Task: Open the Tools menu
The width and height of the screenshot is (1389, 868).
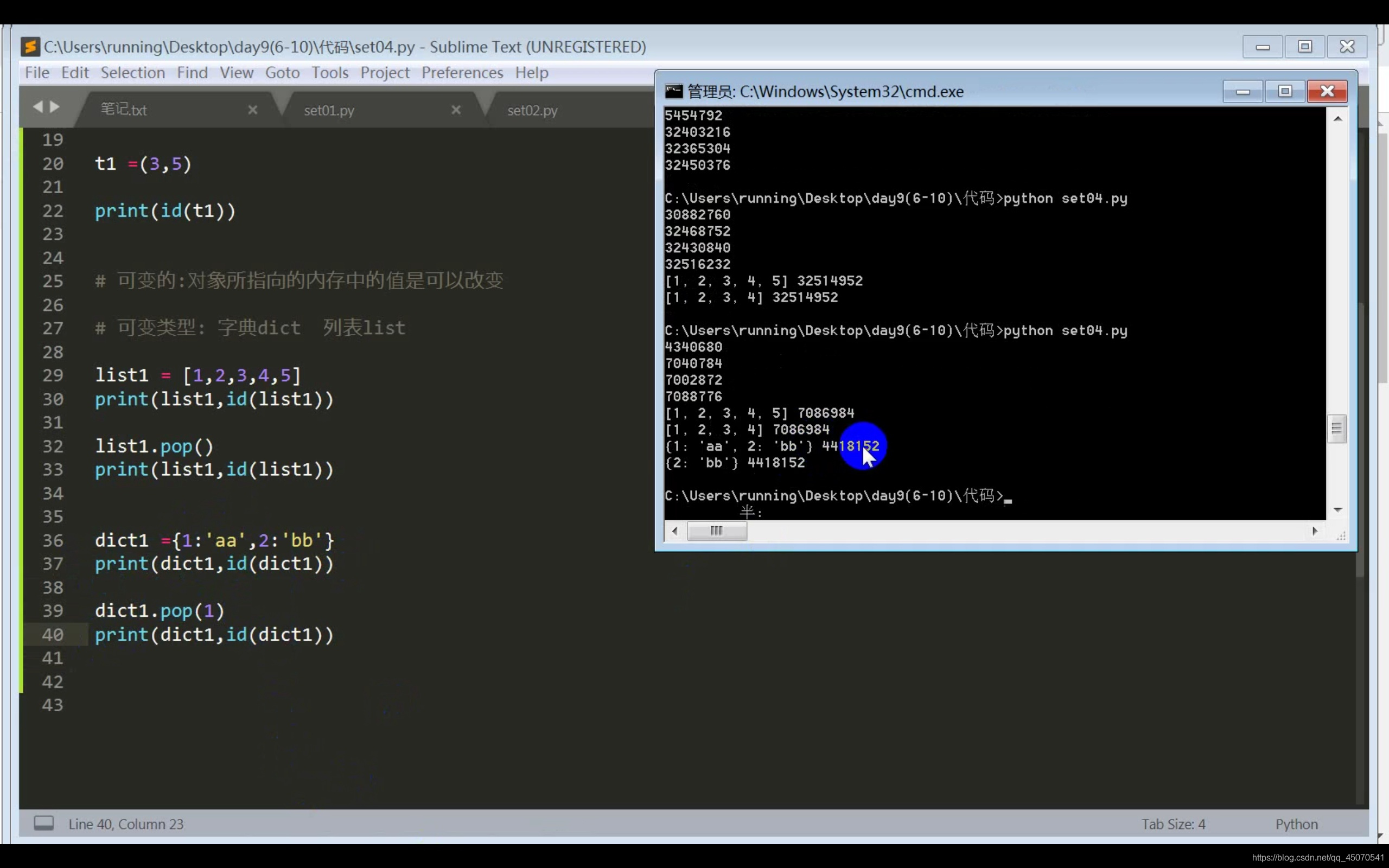Action: click(x=329, y=73)
